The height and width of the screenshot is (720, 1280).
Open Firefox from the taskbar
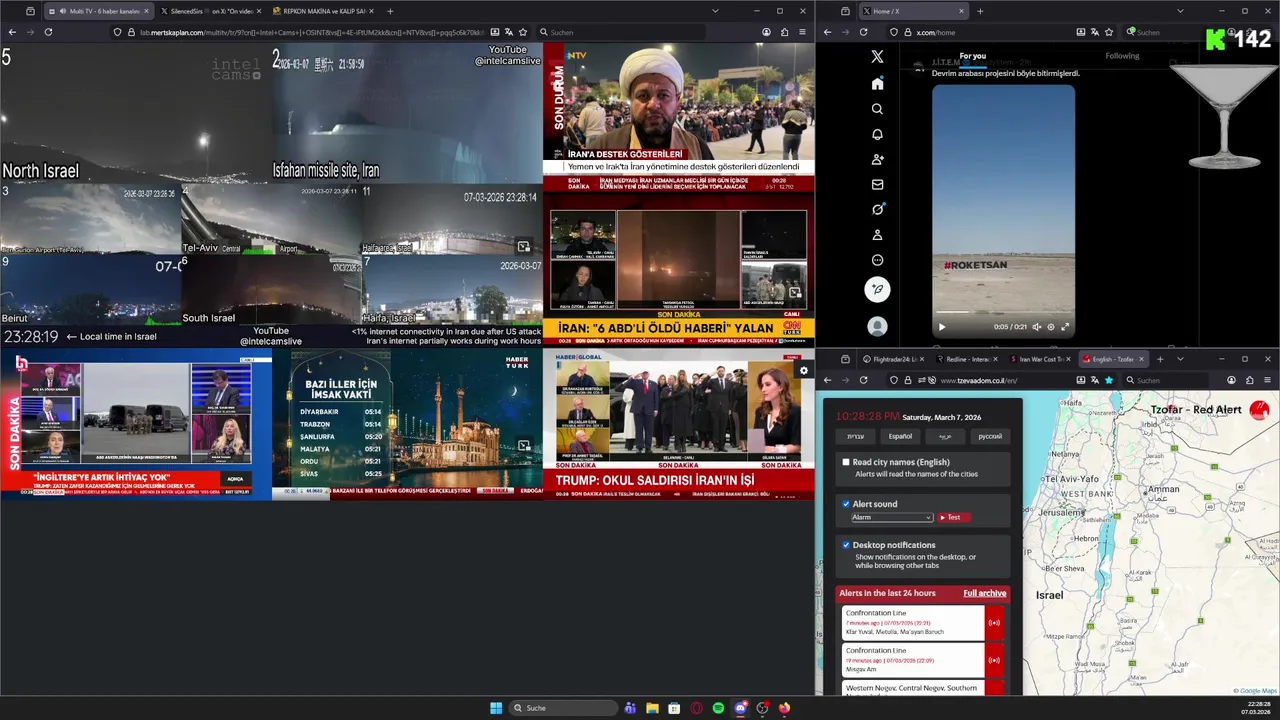click(785, 708)
